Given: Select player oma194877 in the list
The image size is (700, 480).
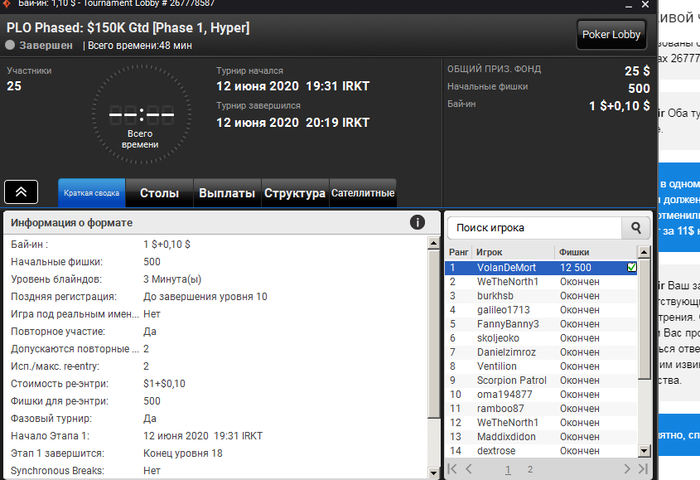Looking at the screenshot, I should (541, 394).
